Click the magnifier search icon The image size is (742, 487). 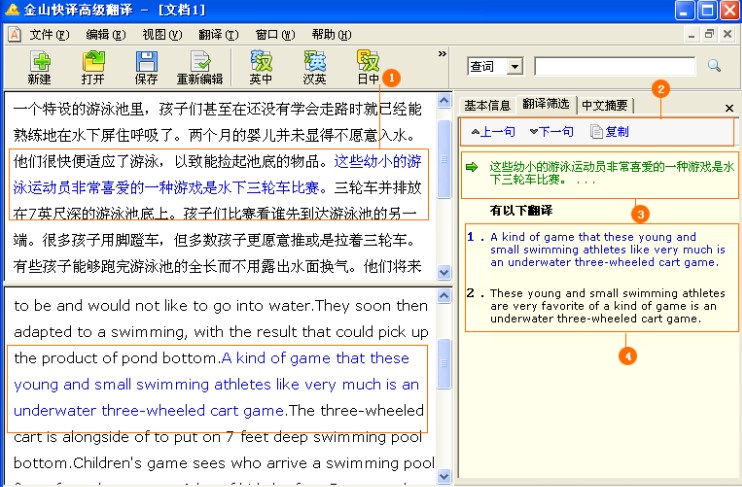pyautogui.click(x=714, y=66)
